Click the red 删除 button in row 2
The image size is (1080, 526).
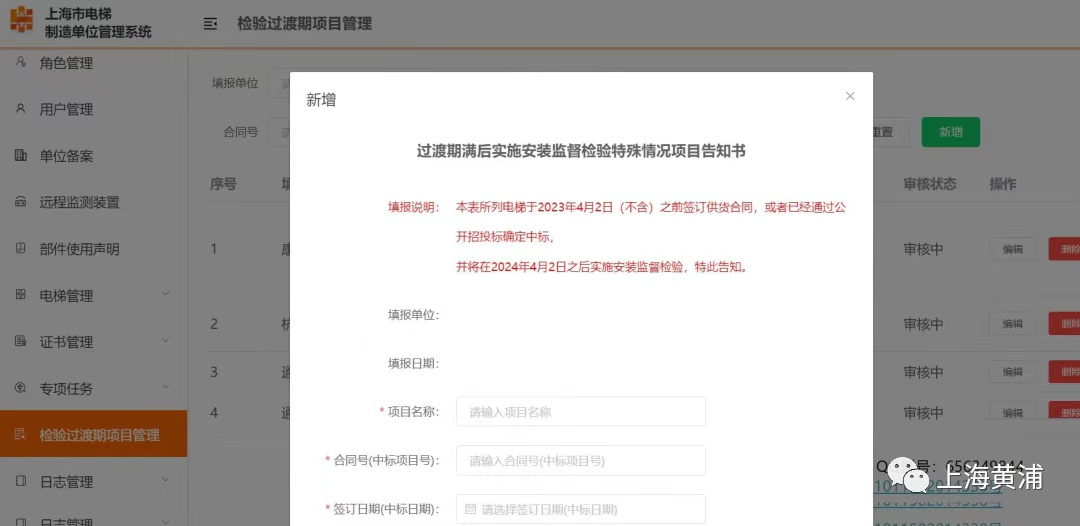pos(1066,324)
